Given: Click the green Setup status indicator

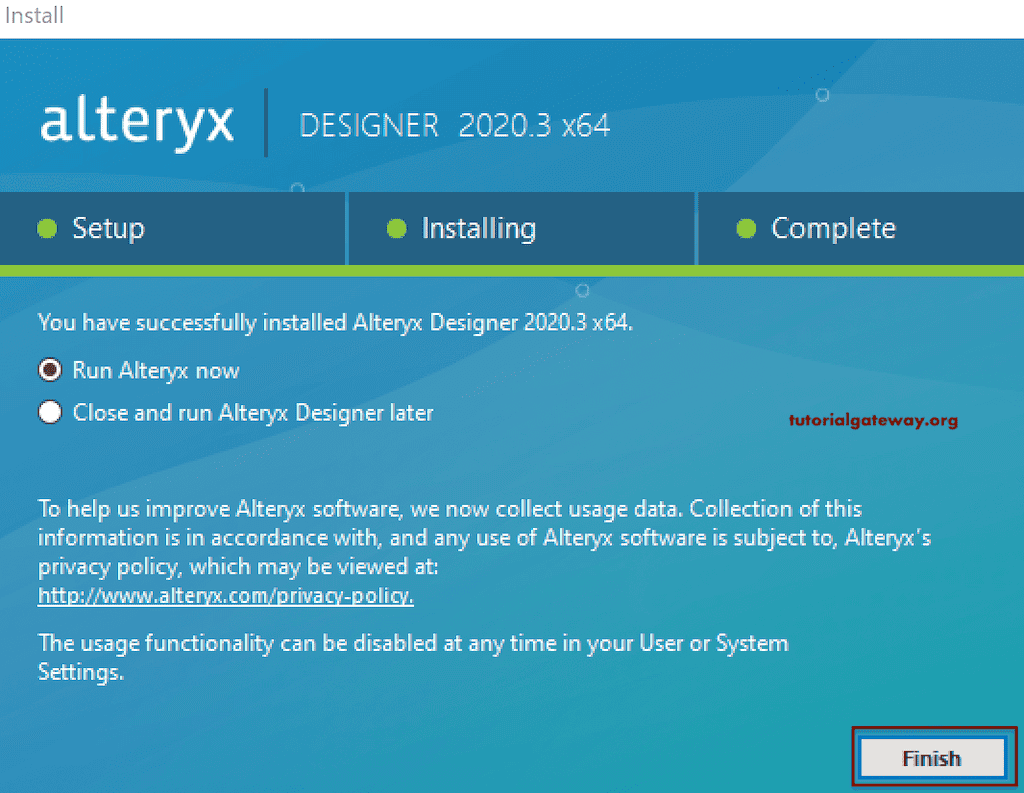Looking at the screenshot, I should [x=46, y=228].
